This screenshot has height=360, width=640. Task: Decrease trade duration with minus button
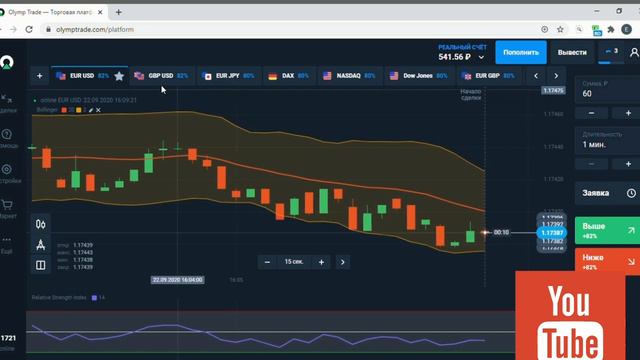pos(591,164)
